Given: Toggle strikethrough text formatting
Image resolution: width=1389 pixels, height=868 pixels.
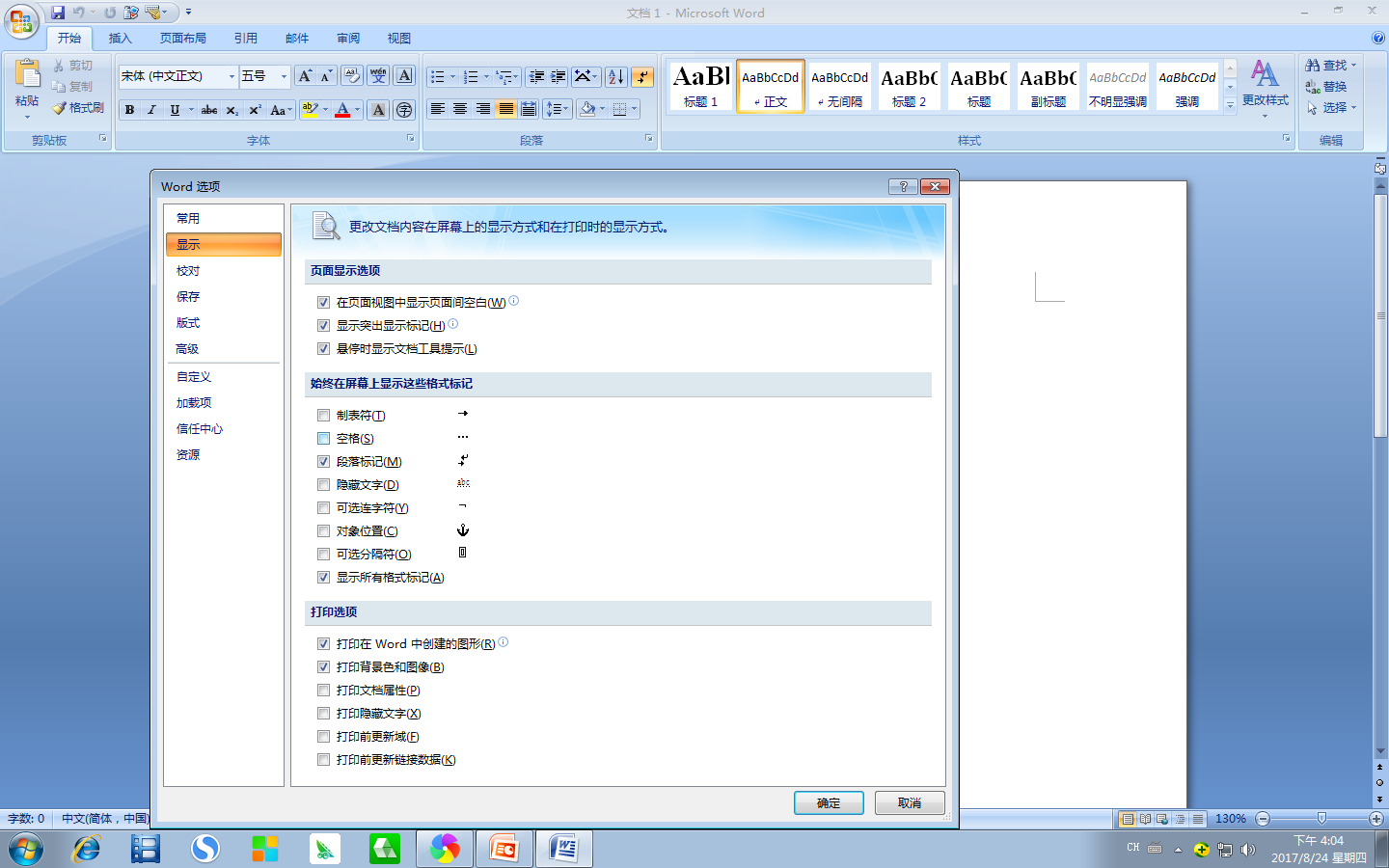Looking at the screenshot, I should 209,110.
